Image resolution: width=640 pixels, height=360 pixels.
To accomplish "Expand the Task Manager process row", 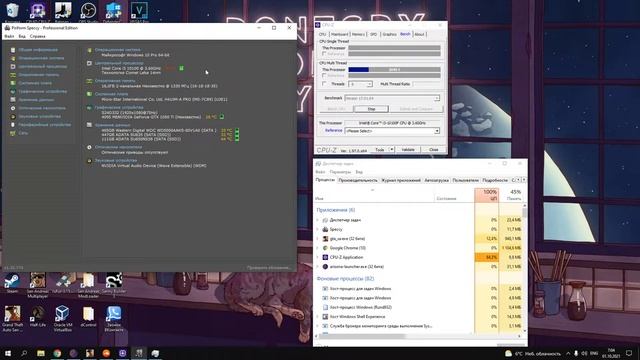I will click(318, 220).
